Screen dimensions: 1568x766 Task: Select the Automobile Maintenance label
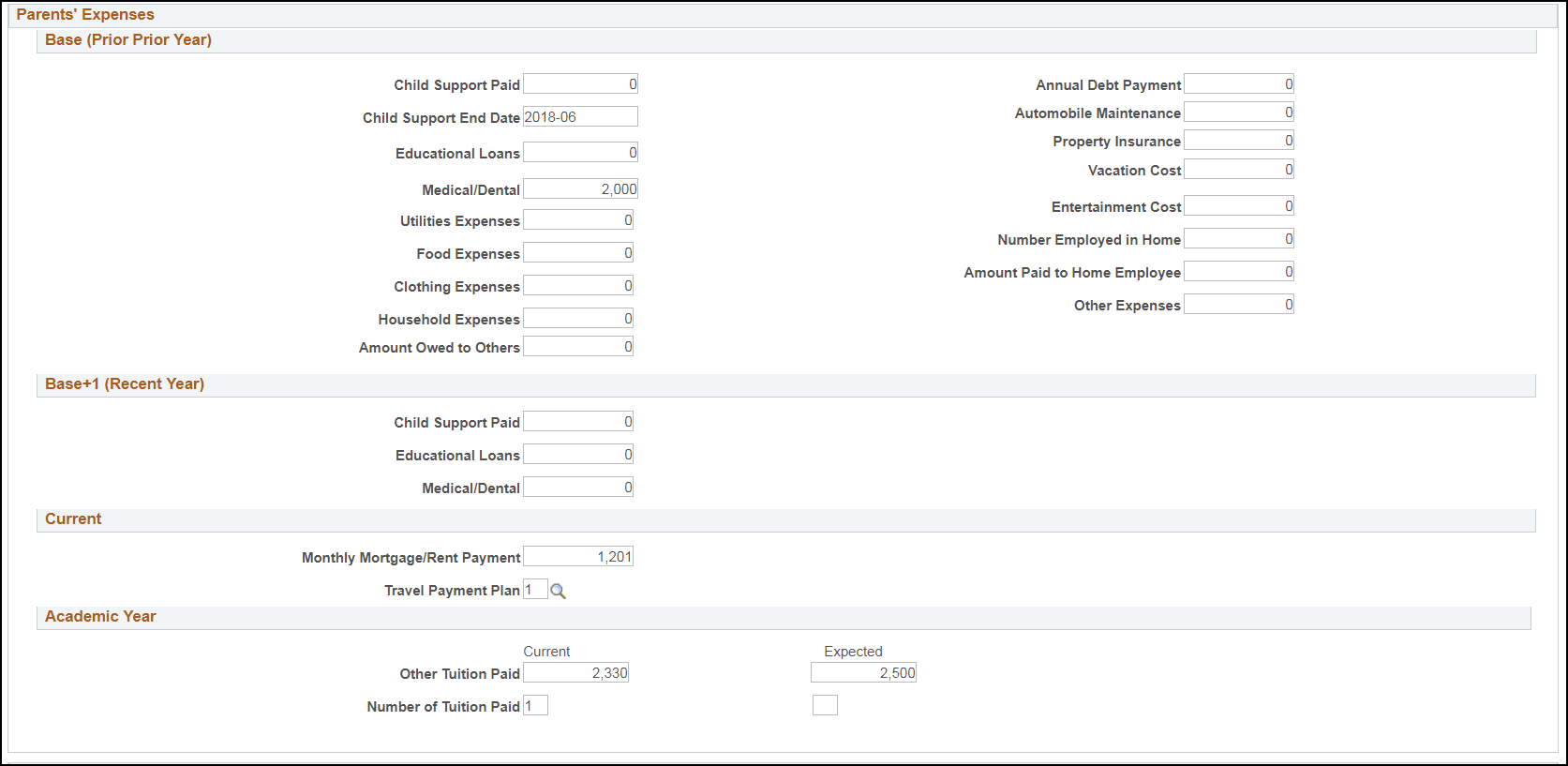1098,113
